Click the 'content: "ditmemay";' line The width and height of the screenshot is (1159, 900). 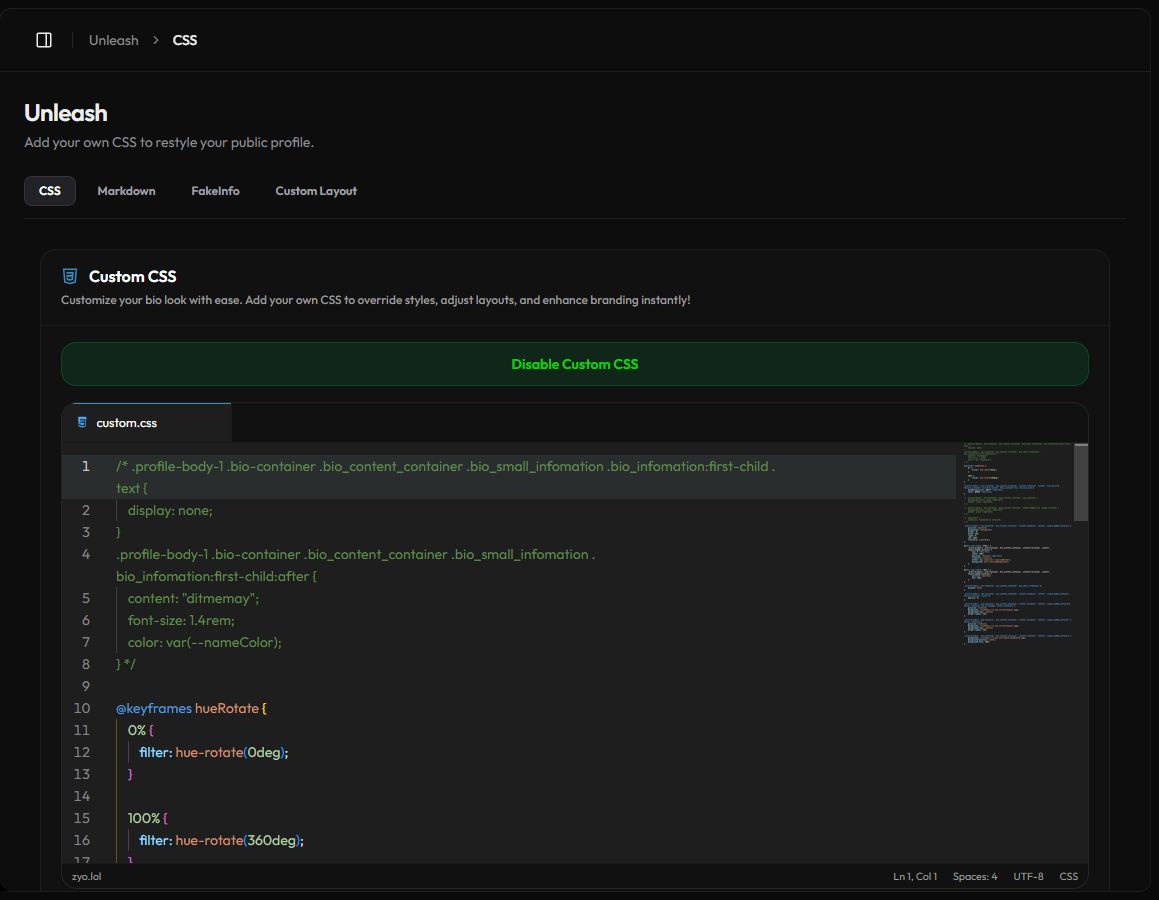pos(193,598)
